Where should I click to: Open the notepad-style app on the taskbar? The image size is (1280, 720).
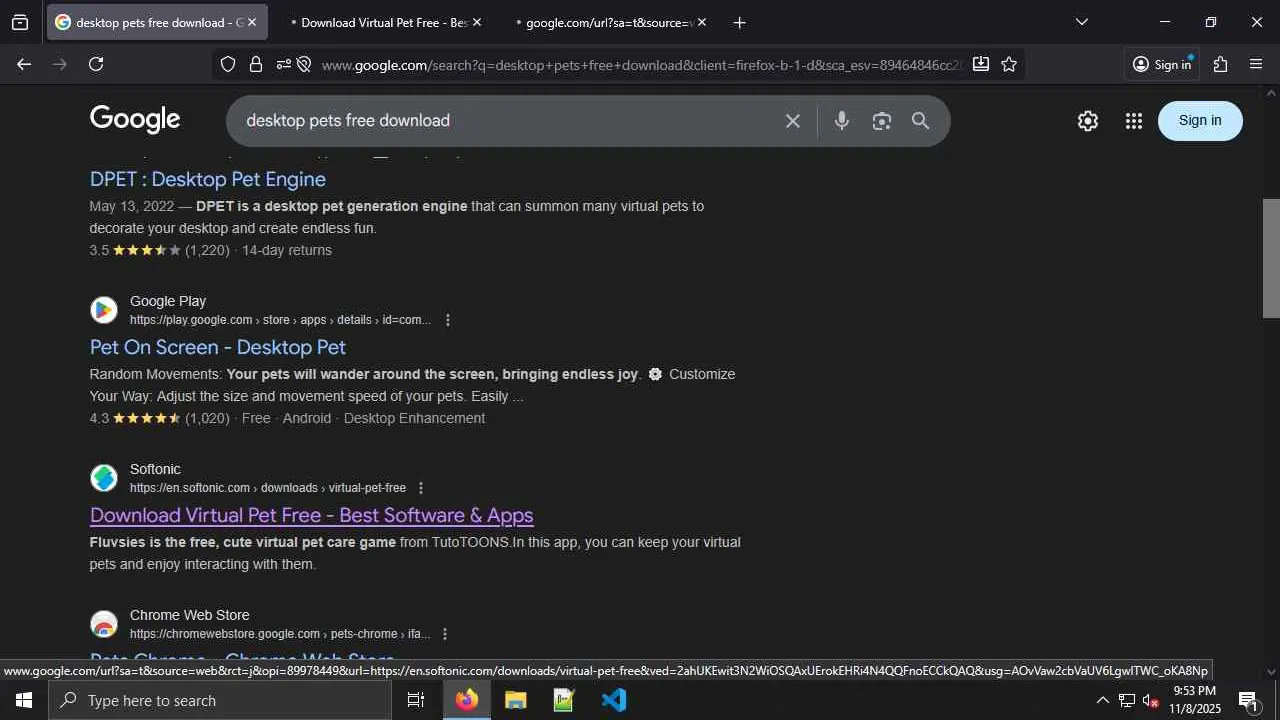pos(565,700)
